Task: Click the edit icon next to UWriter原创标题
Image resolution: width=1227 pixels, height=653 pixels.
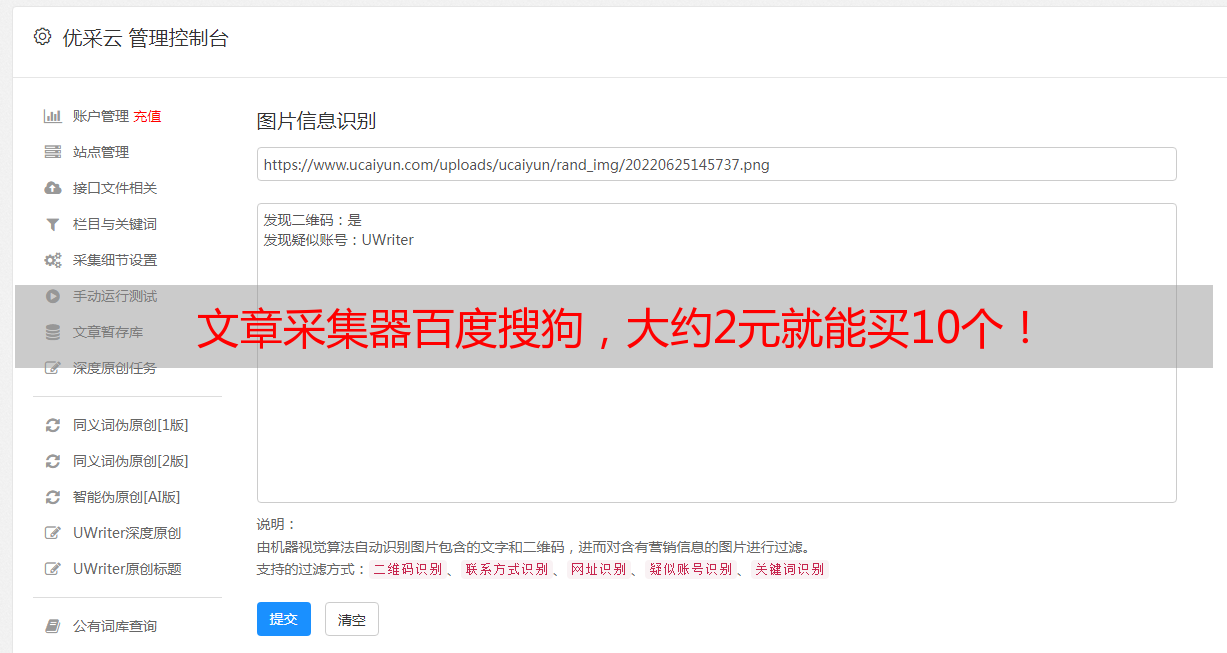Action: pos(53,569)
